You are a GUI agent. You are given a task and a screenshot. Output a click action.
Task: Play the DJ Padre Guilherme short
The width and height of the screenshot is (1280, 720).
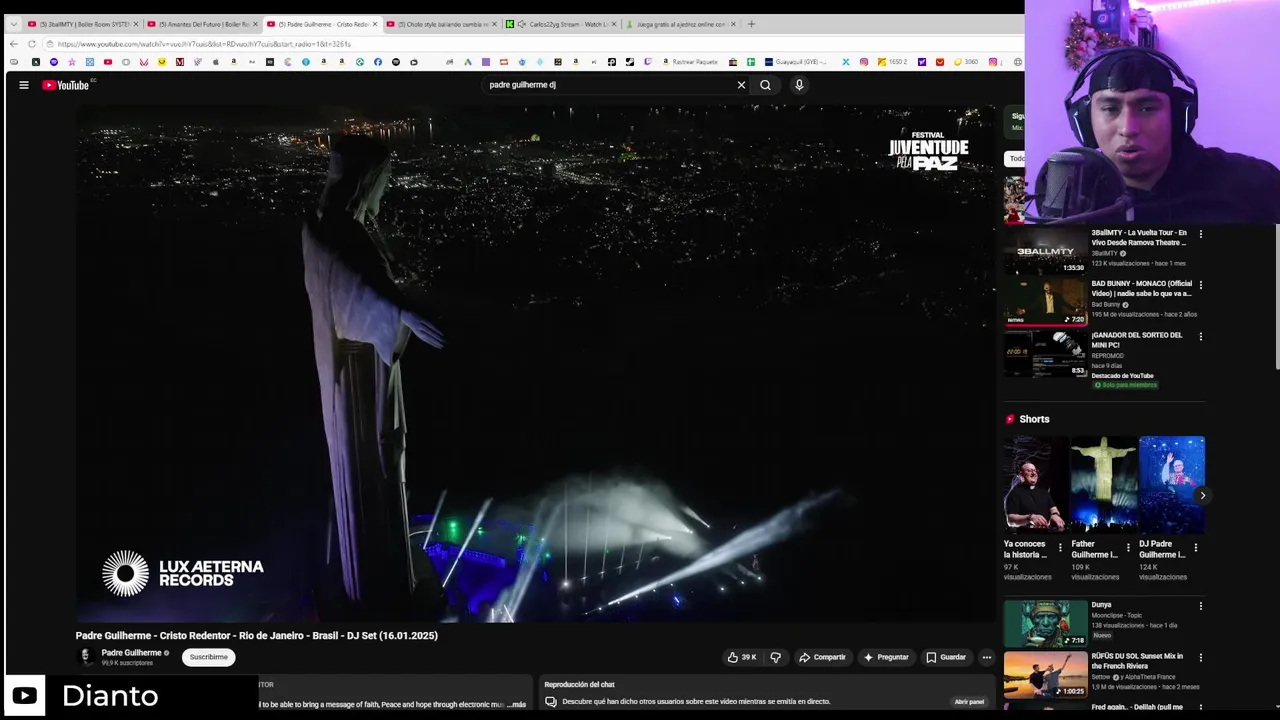tap(1171, 484)
